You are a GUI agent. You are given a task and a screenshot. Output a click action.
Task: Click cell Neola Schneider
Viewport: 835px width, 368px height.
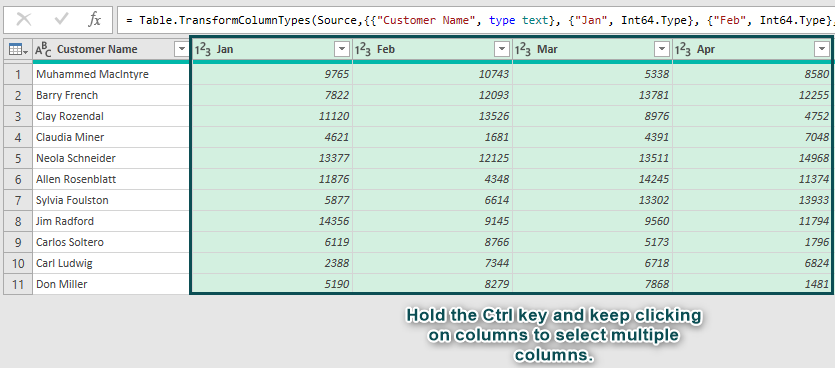point(111,158)
